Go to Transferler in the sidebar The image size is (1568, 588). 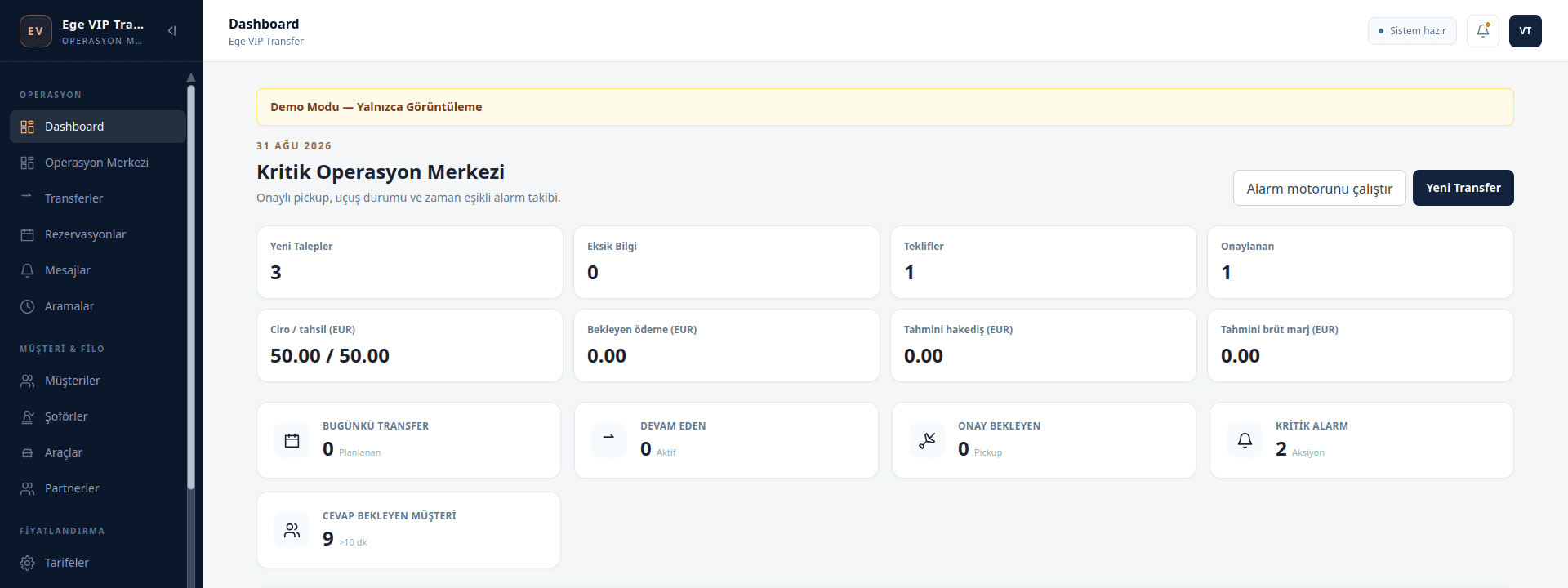pyautogui.click(x=98, y=198)
